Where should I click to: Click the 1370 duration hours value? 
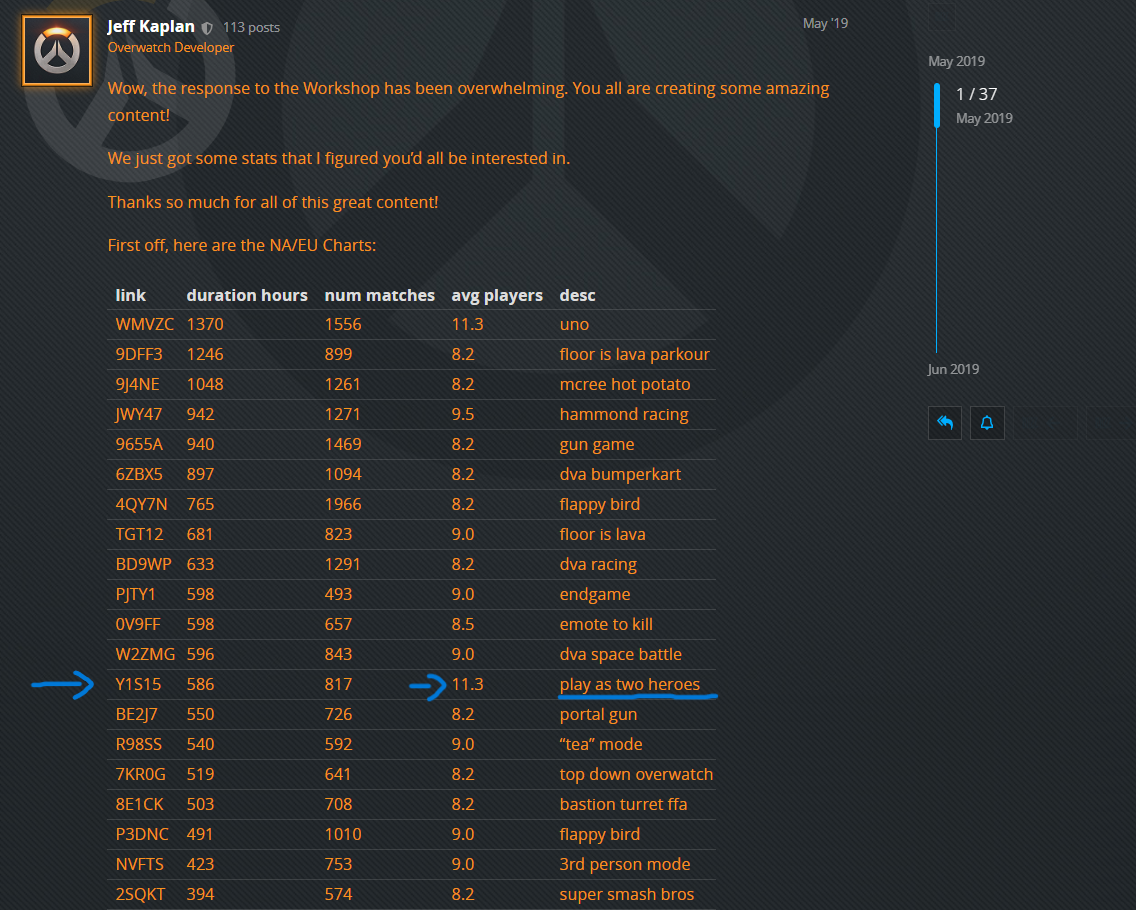(x=205, y=325)
